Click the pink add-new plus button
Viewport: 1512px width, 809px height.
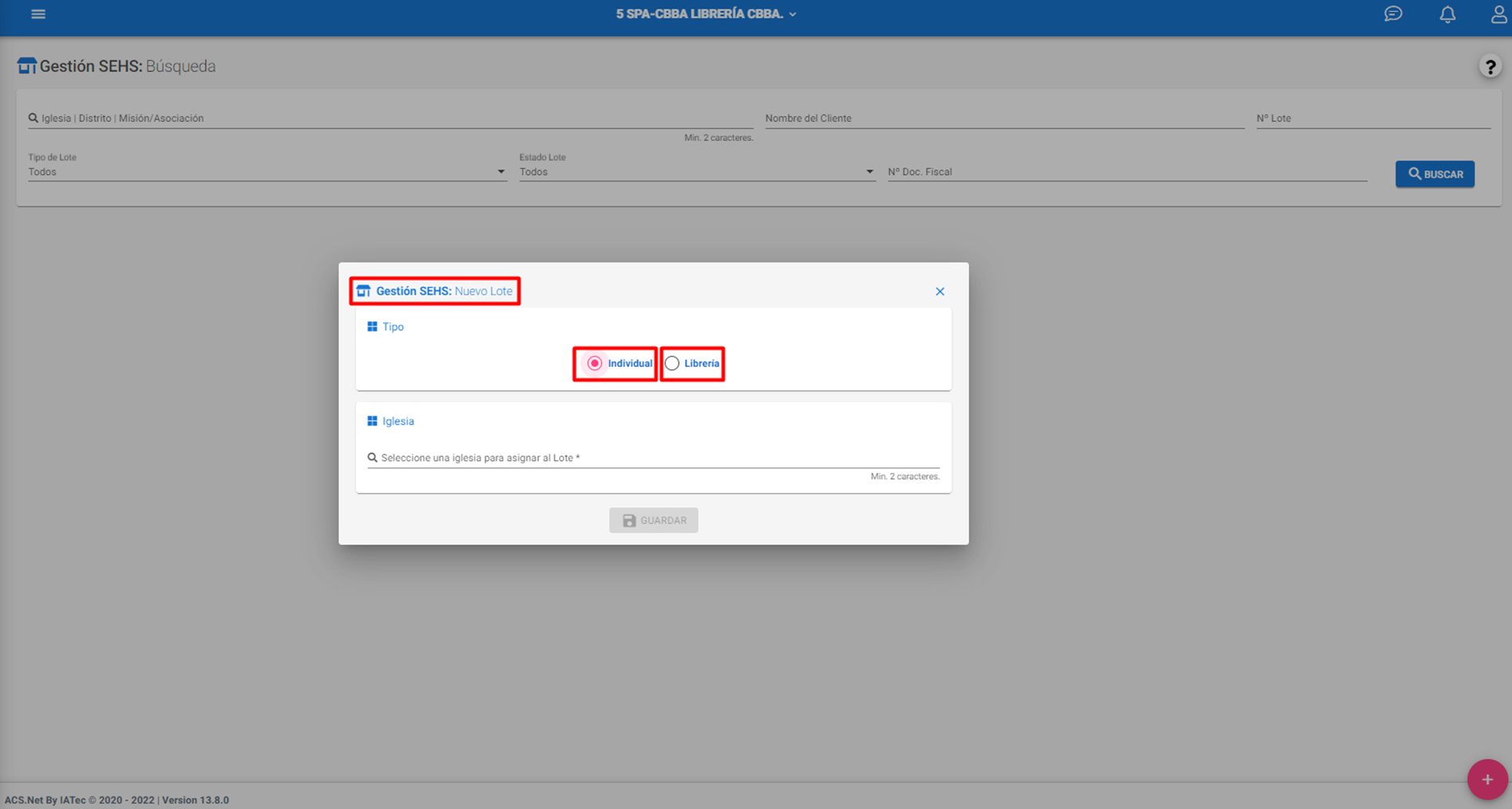coord(1487,780)
